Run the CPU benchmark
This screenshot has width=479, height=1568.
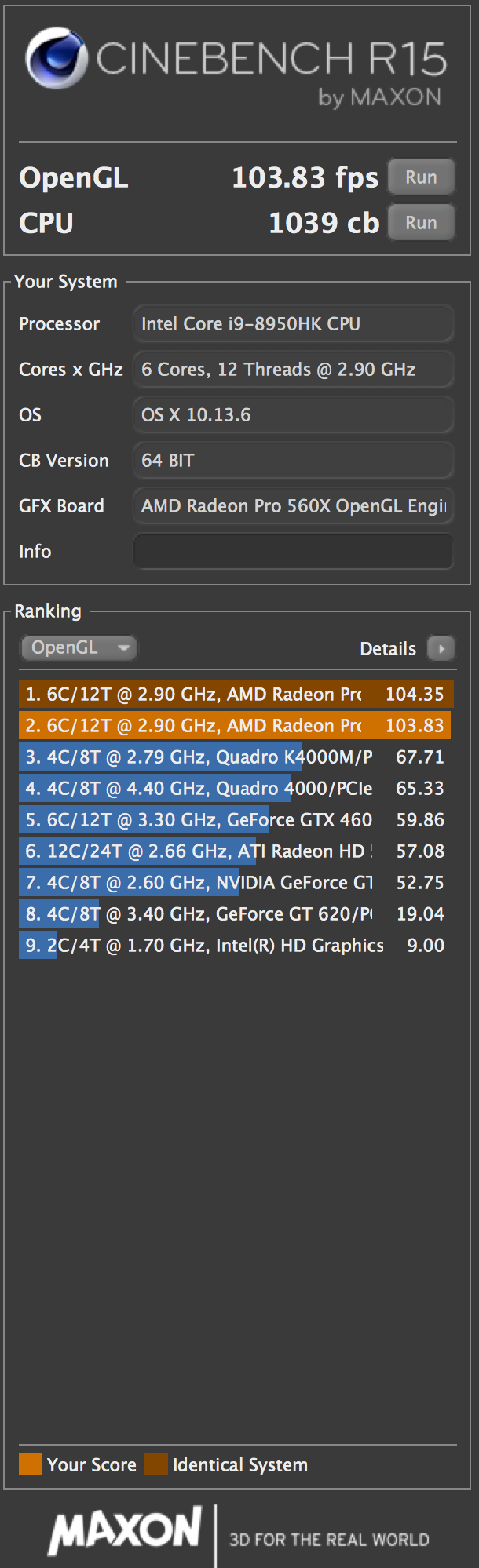[422, 222]
